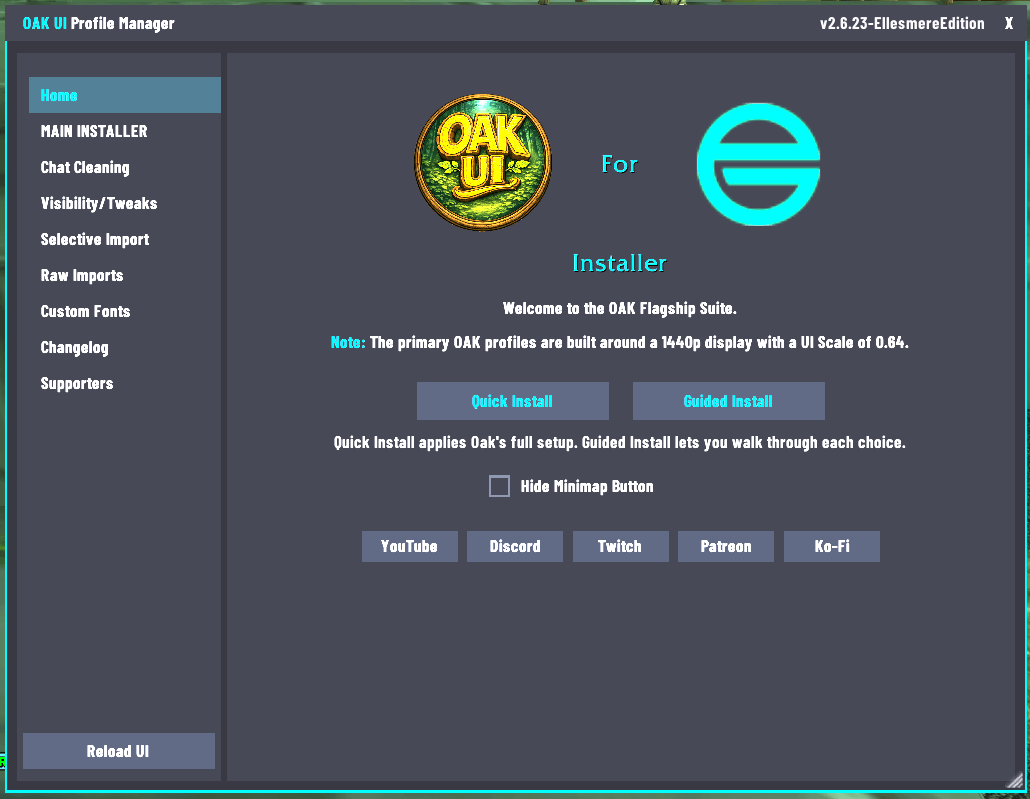Click the Quick Install description line
This screenshot has height=799, width=1030.
[619, 442]
